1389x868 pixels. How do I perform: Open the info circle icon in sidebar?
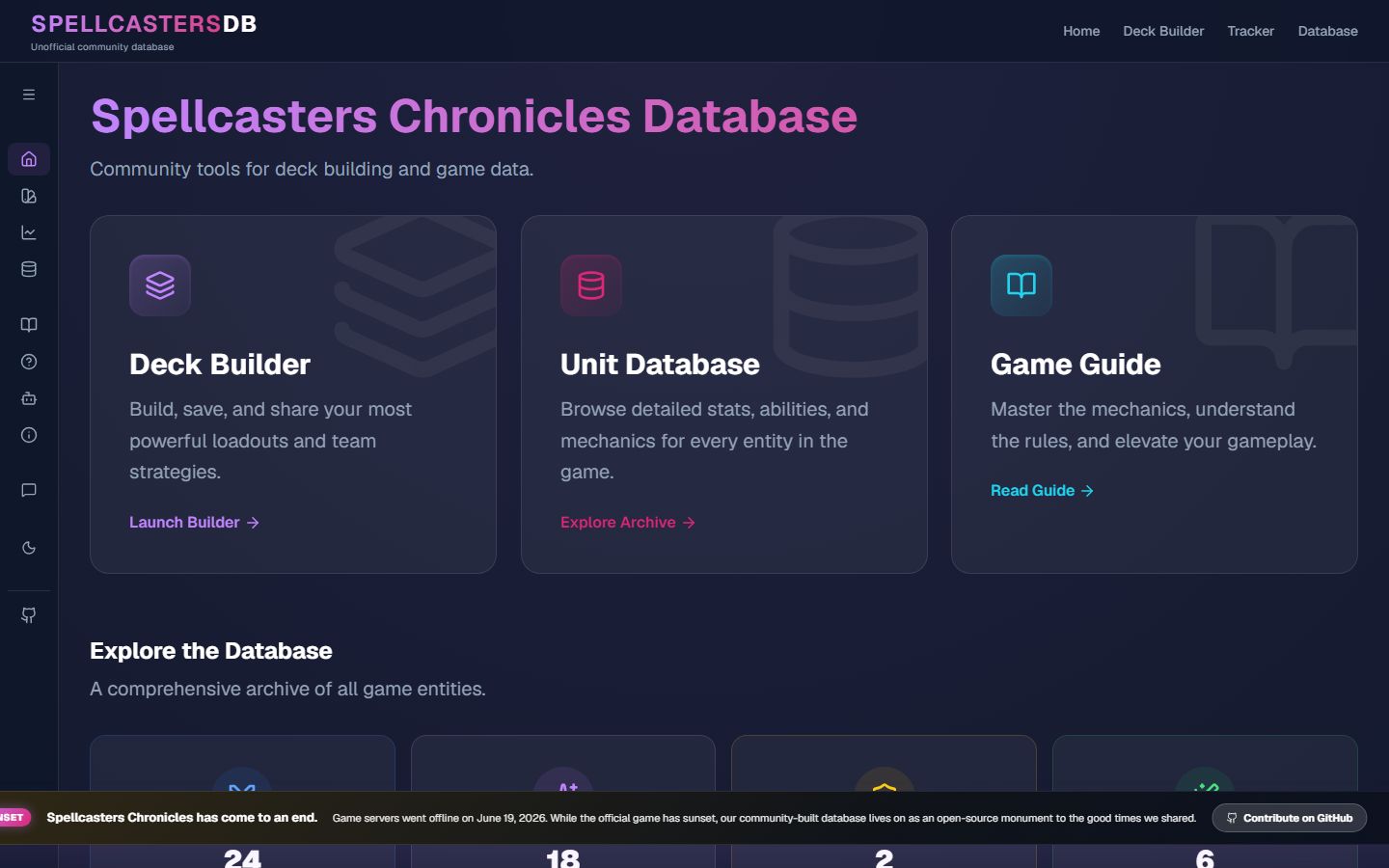click(29, 435)
